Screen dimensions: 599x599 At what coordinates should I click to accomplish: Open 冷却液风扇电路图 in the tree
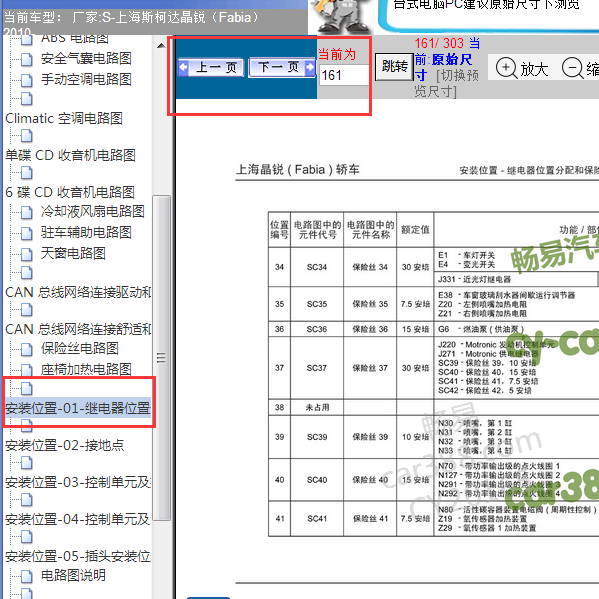click(93, 211)
